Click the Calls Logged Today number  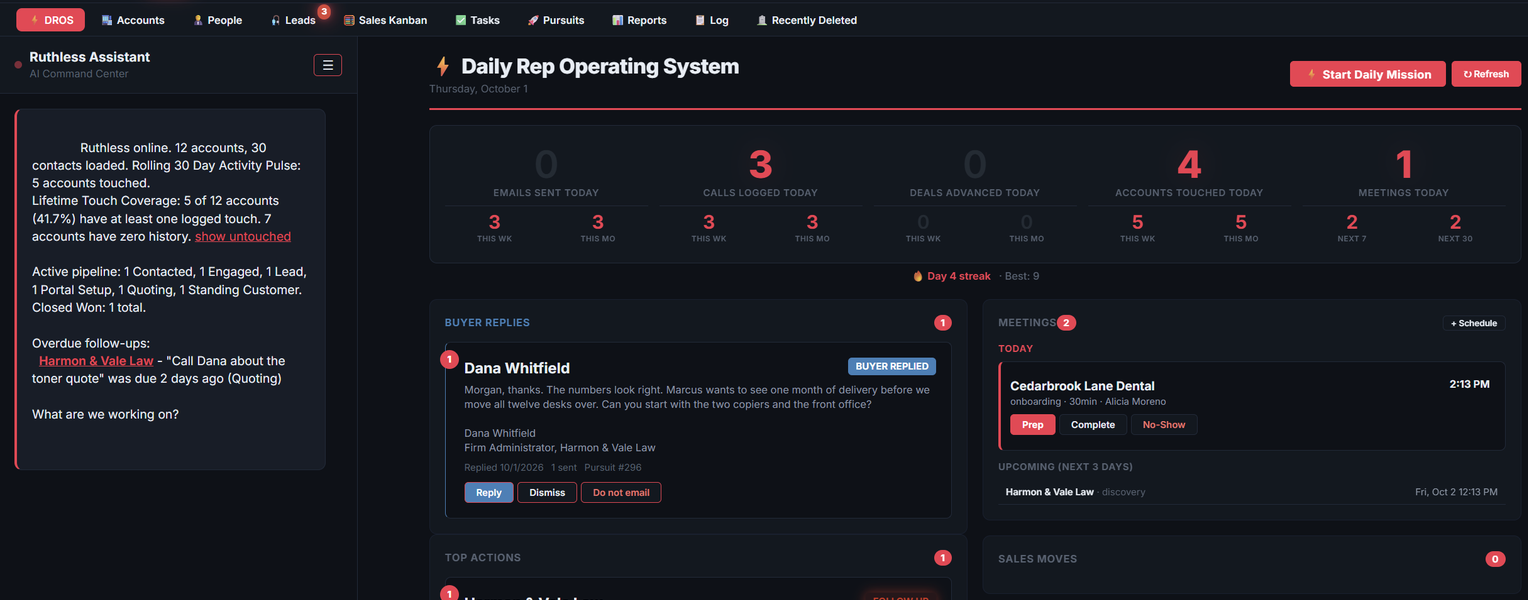(760, 164)
